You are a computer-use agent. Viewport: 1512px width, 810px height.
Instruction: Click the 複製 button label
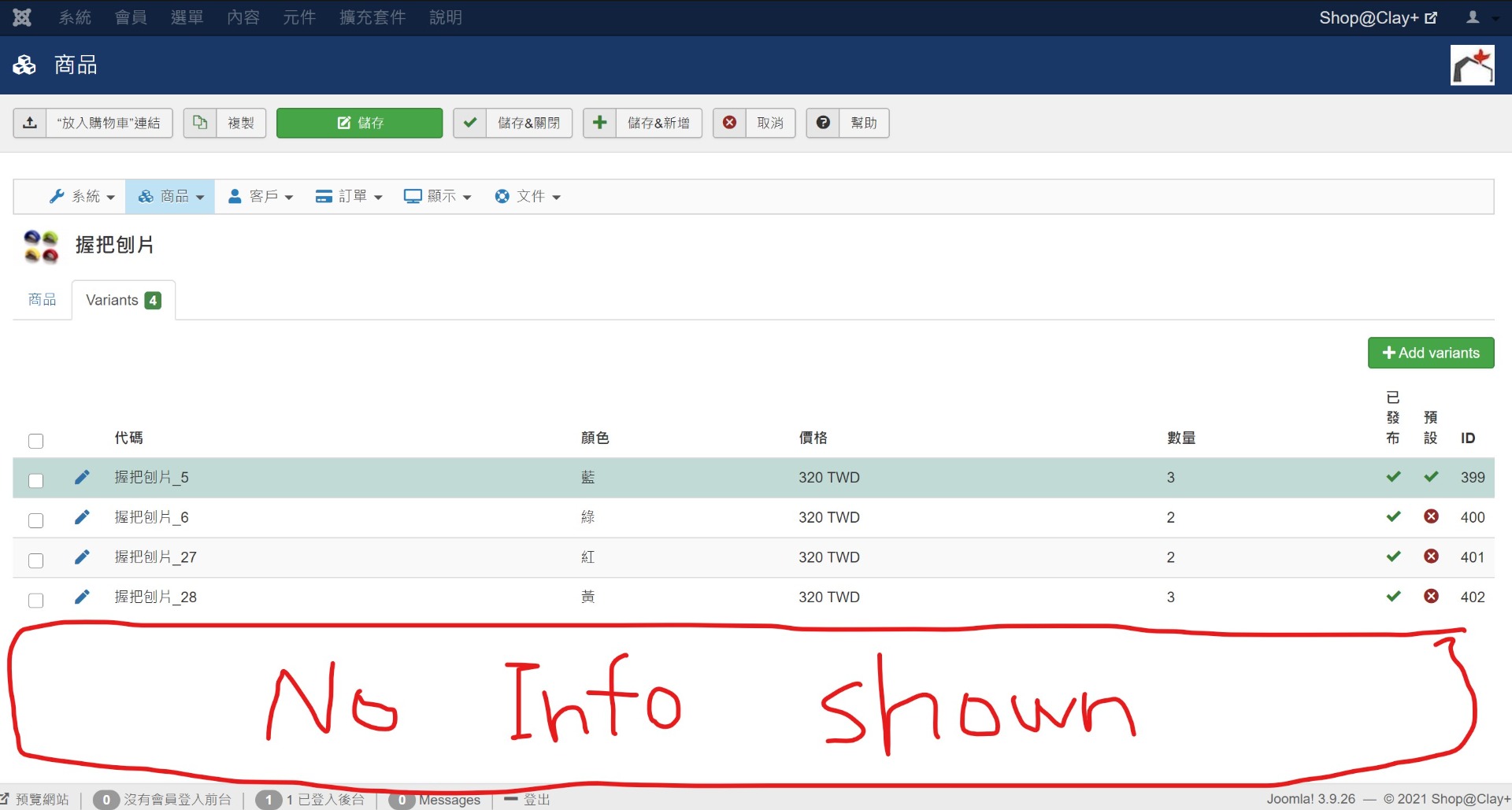point(241,123)
